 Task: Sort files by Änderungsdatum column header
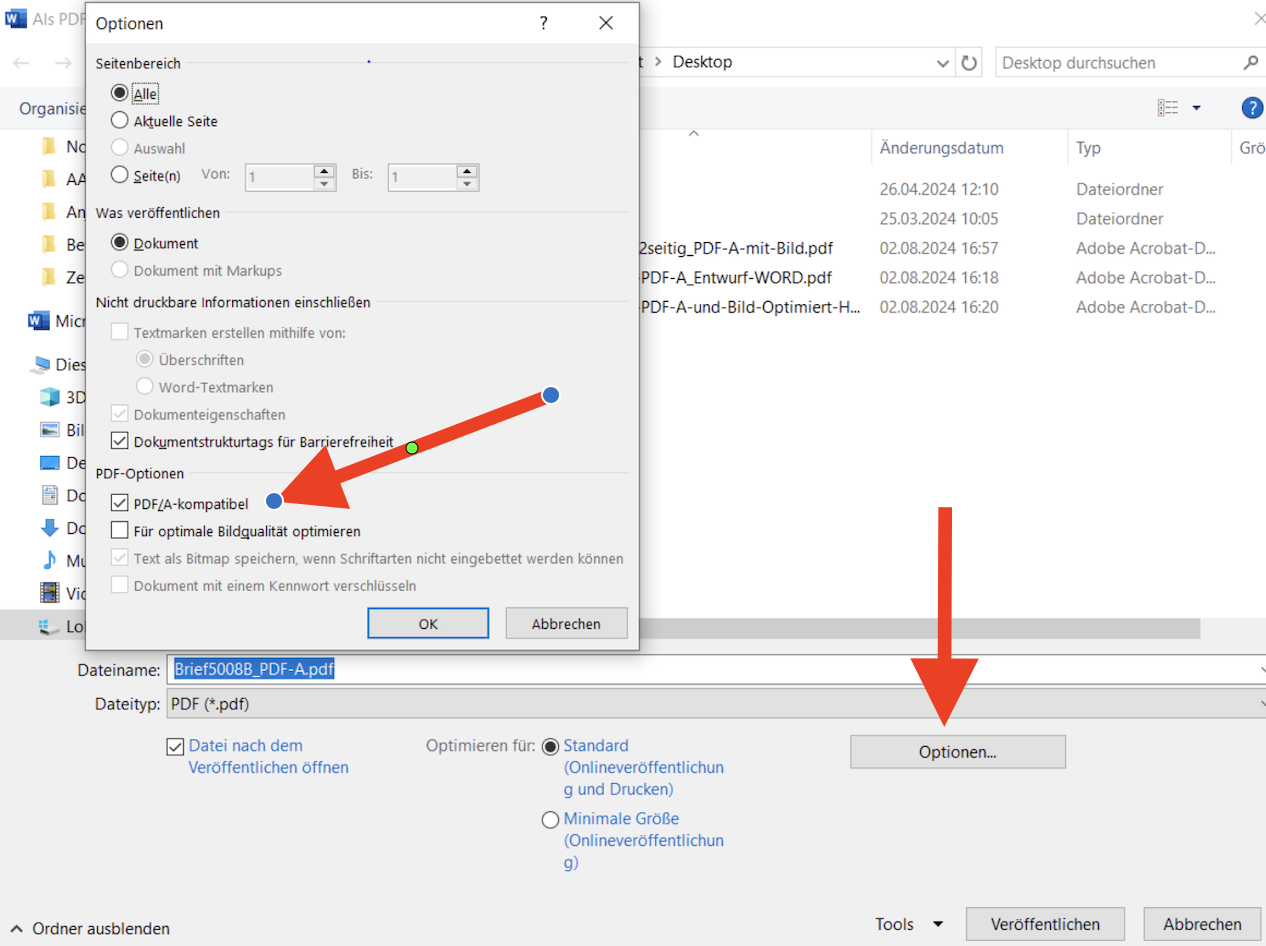pos(941,148)
